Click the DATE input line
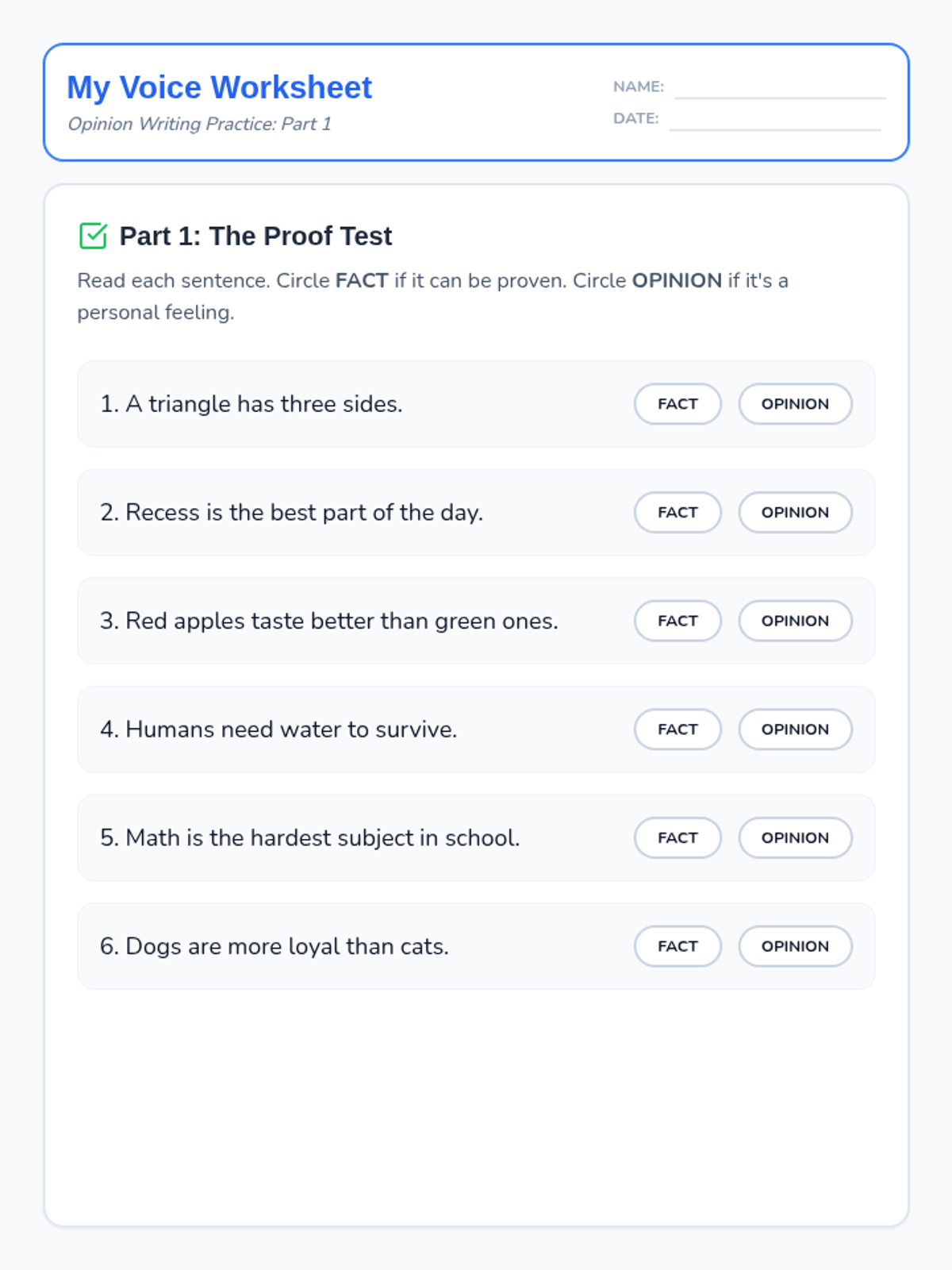This screenshot has width=952, height=1270. [775, 121]
